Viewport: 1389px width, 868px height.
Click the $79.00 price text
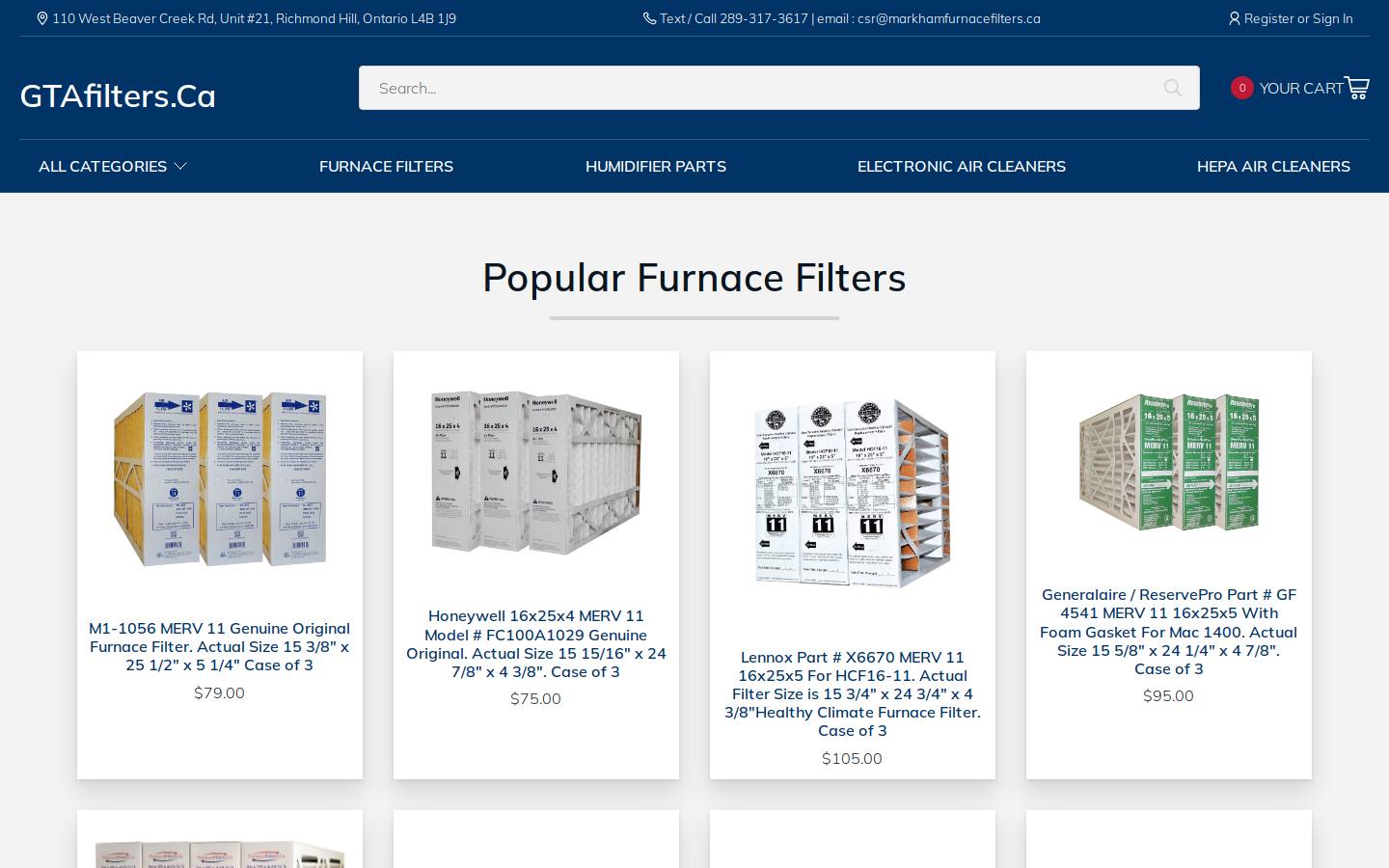click(220, 692)
